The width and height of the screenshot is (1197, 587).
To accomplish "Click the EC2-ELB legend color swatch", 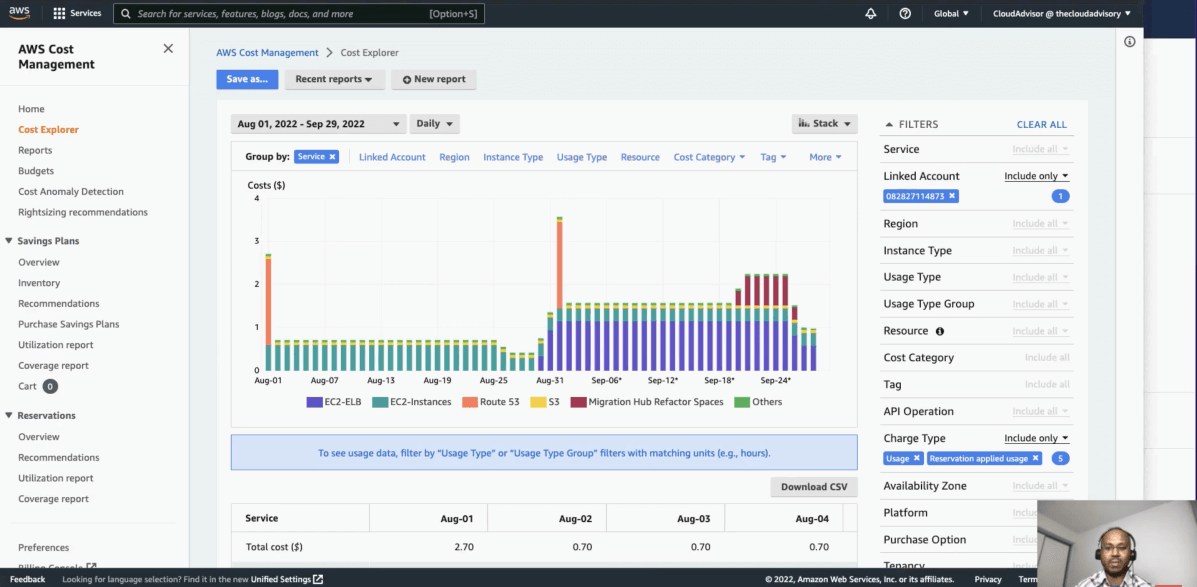I will (x=314, y=402).
